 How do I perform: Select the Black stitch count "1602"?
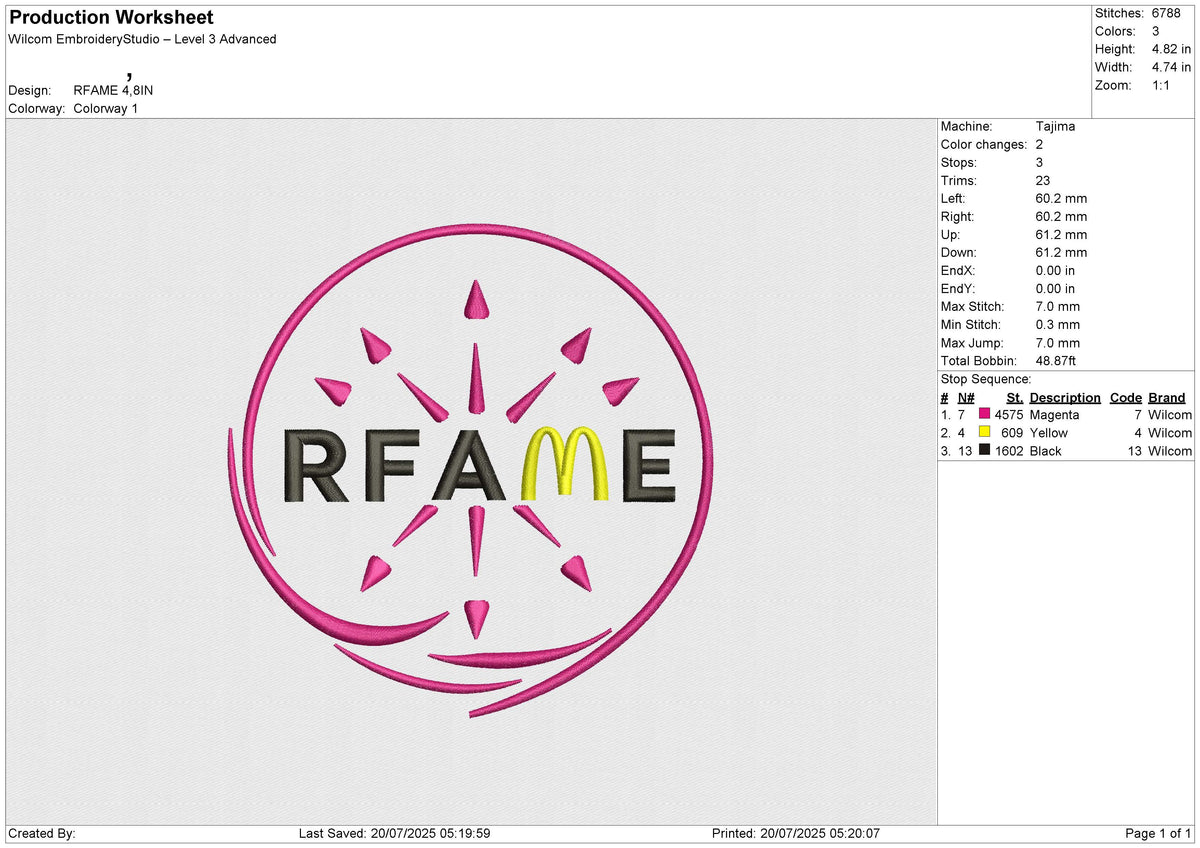(x=1009, y=451)
